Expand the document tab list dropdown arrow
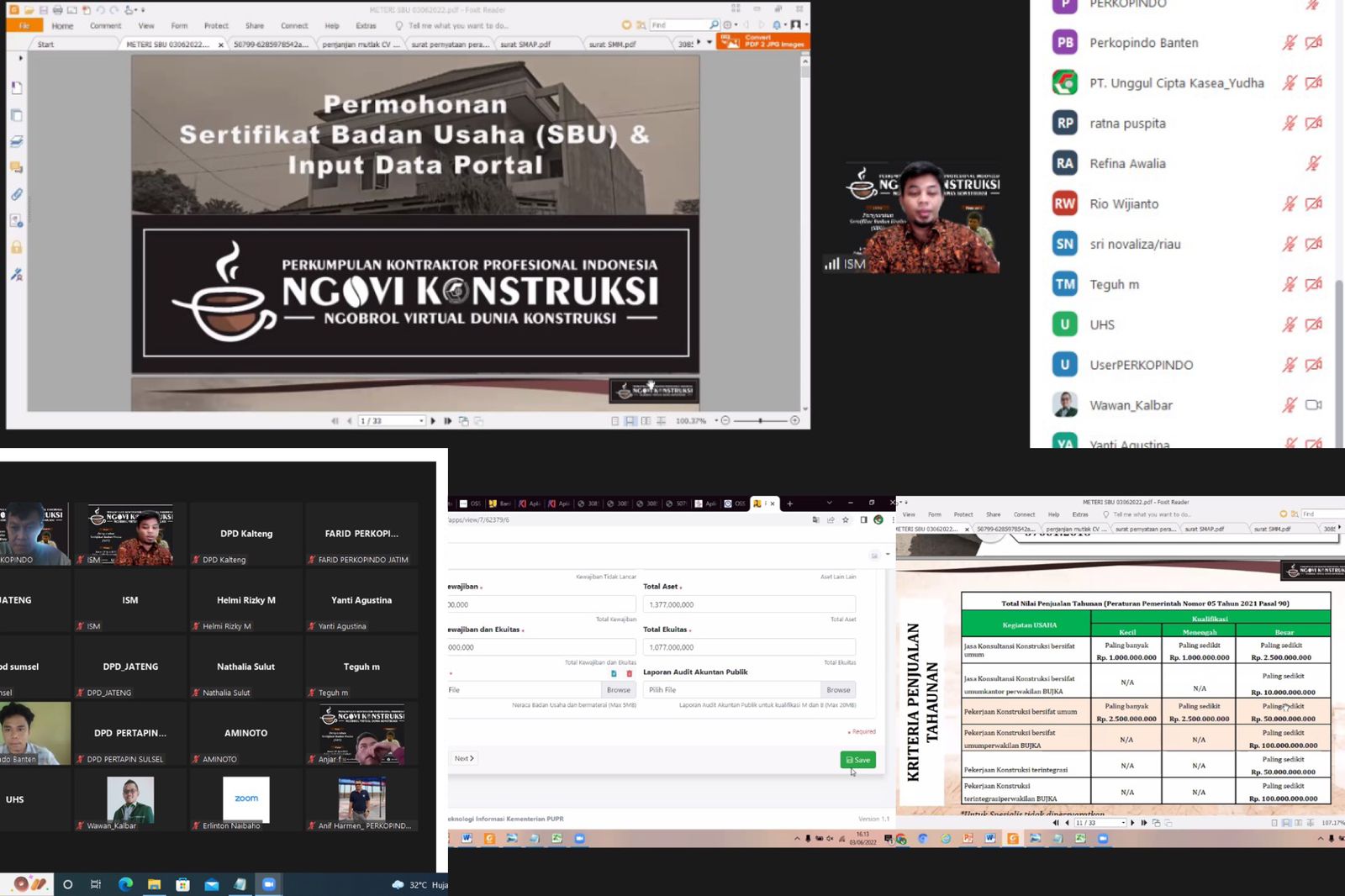1345x896 pixels. pos(709,43)
